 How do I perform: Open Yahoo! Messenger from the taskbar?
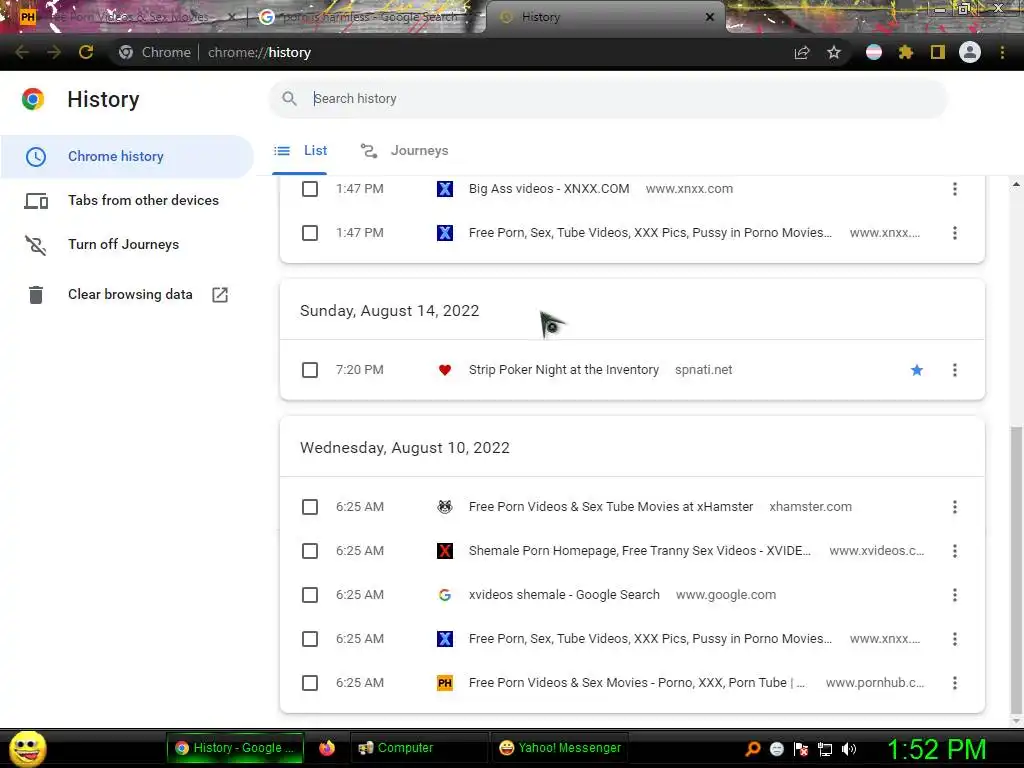pyautogui.click(x=560, y=748)
